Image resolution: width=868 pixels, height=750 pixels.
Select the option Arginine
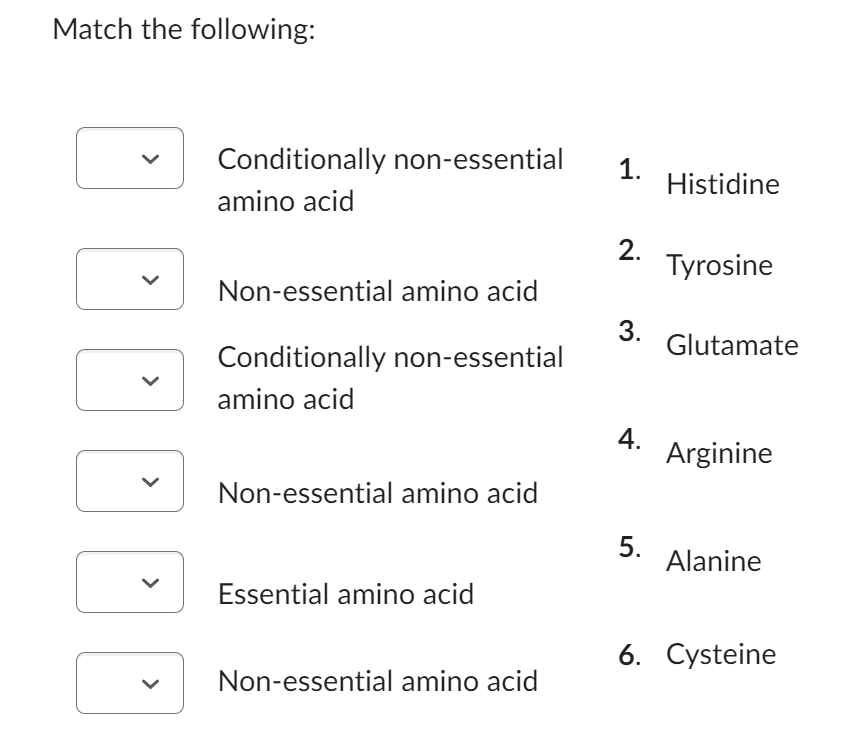[719, 454]
